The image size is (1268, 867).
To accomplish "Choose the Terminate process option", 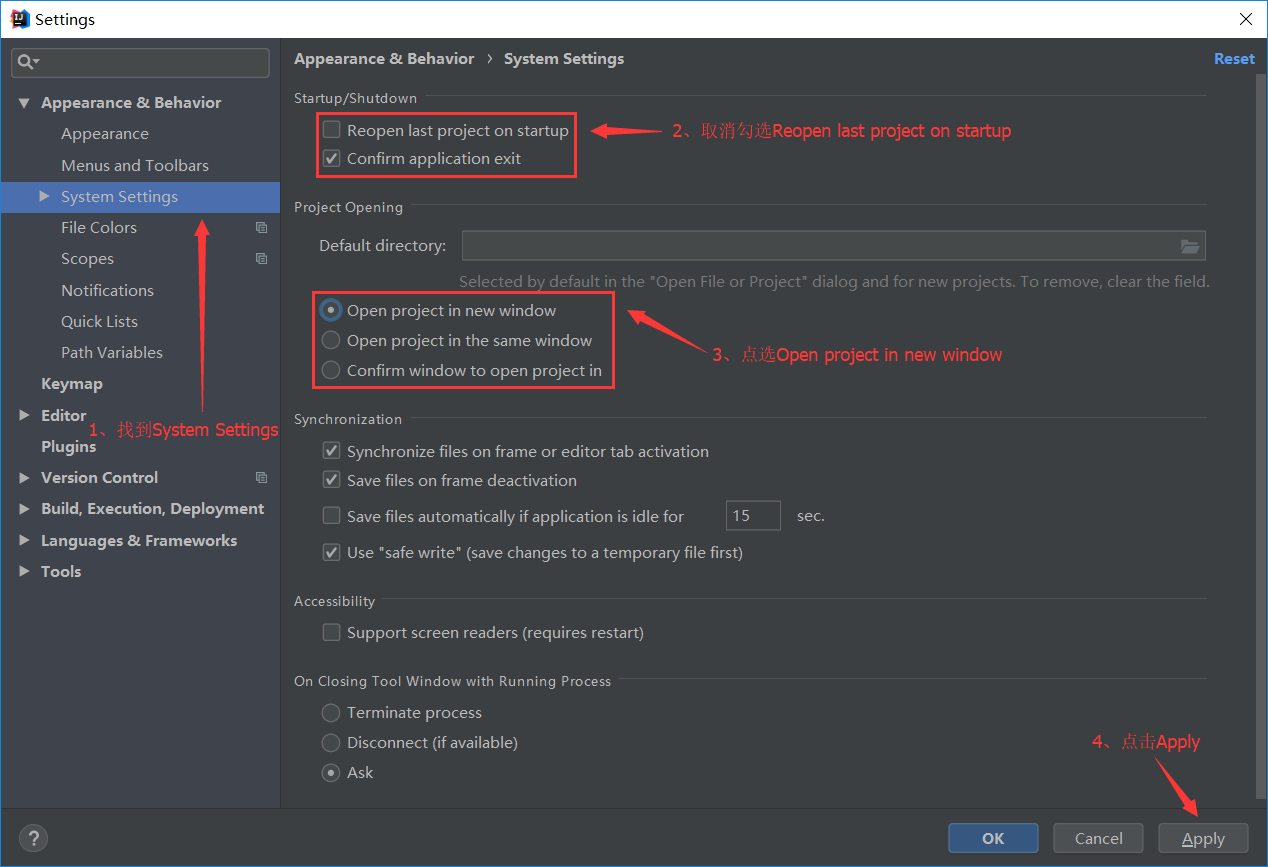I will pos(331,712).
